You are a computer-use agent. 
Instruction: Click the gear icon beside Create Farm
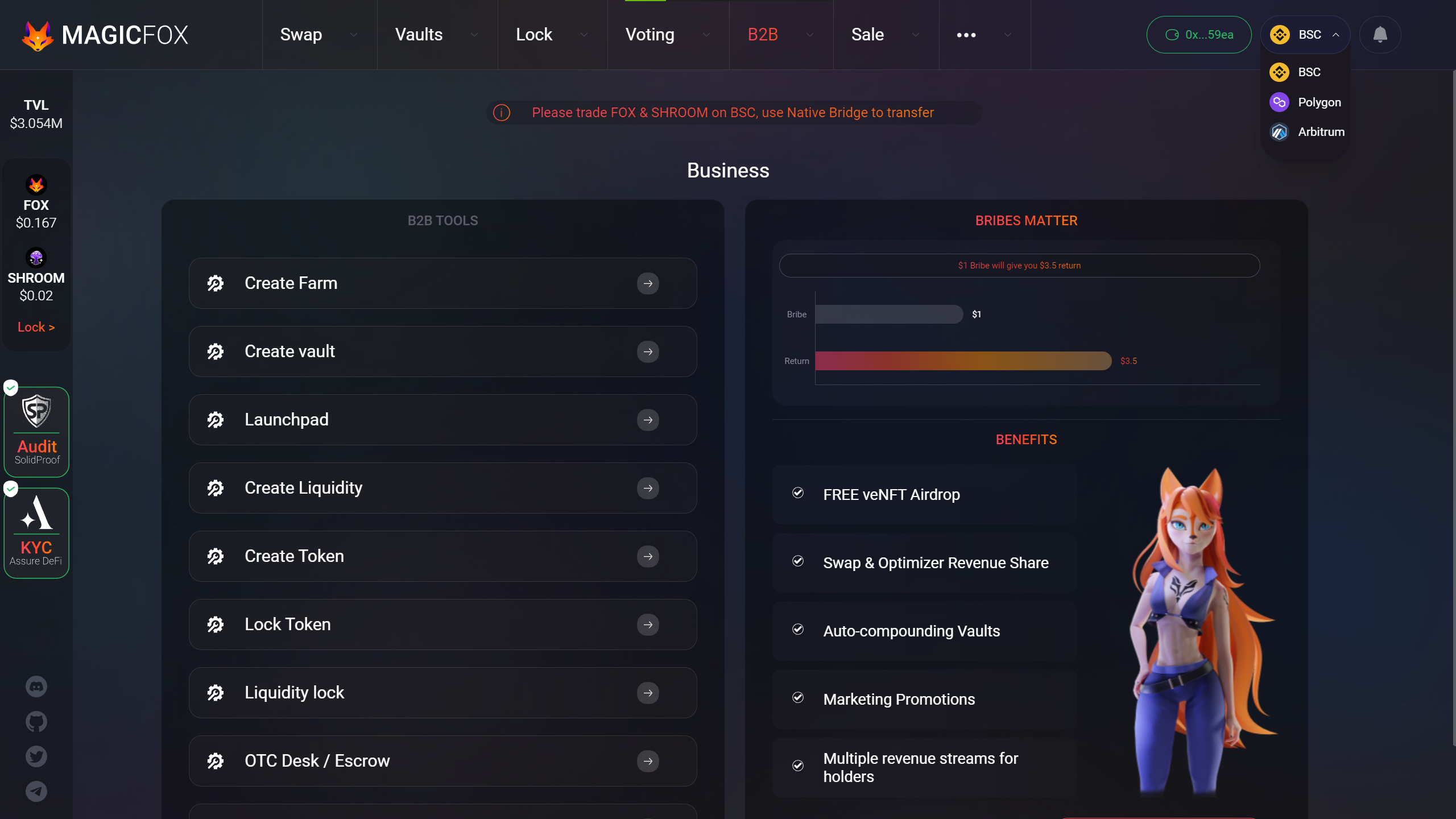[216, 283]
